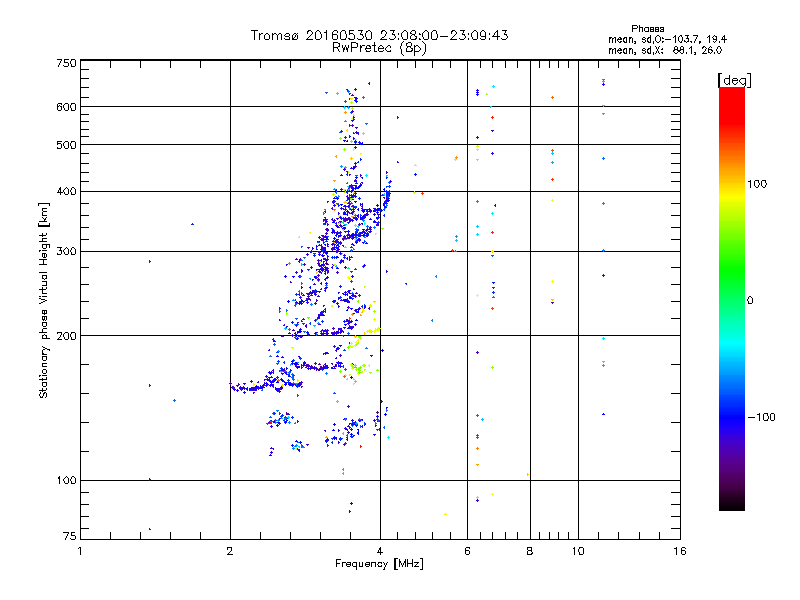The image size is (800, 600).
Task: Click the plot title 'Tromsø 20160530 23:08:00-23:09:43'
Action: (x=379, y=35)
